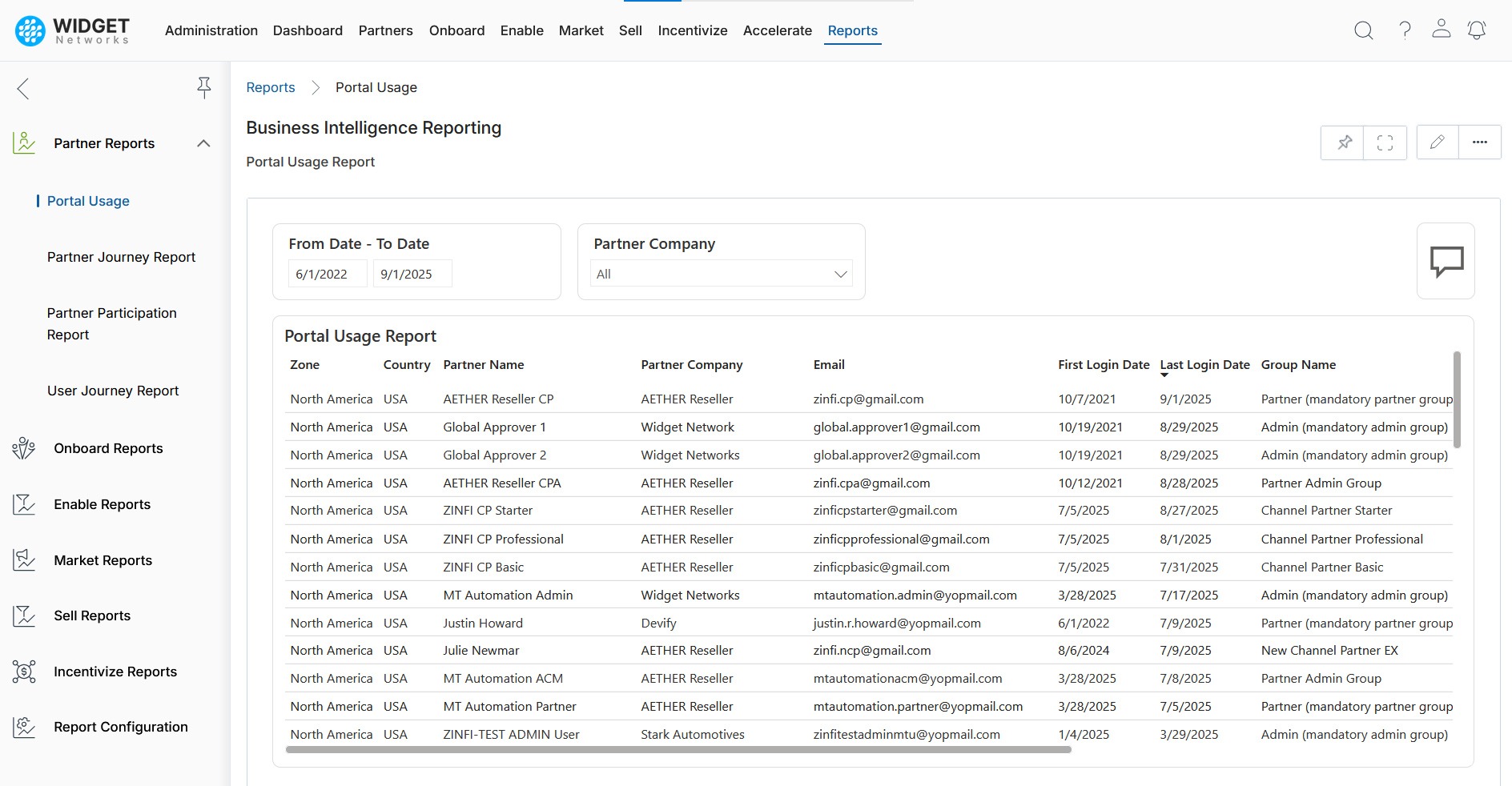Image resolution: width=1512 pixels, height=786 pixels.
Task: Click the Reports breadcrumb link
Action: click(x=270, y=87)
